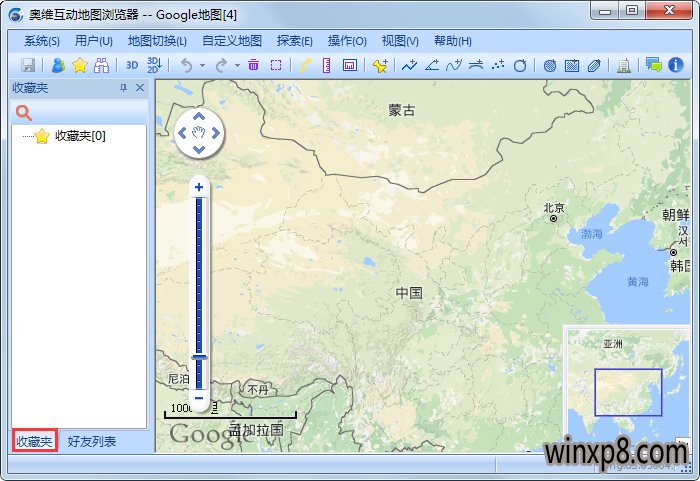Open the undo history dropdown arrow
The image size is (700, 481).
point(202,66)
